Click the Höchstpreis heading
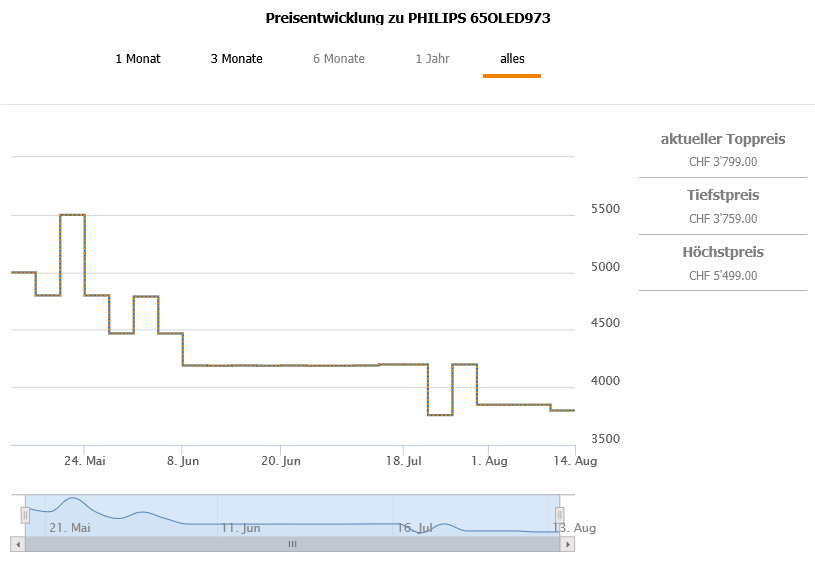The height and width of the screenshot is (569, 815). (723, 253)
